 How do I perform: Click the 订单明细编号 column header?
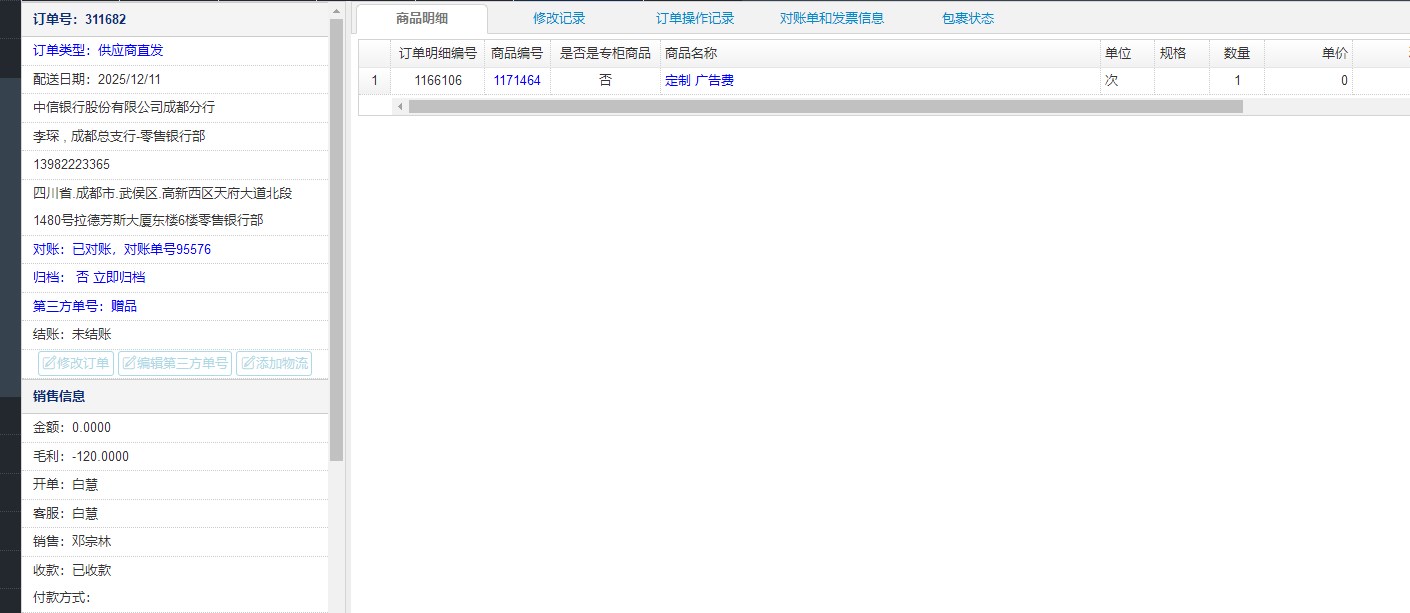click(x=438, y=53)
